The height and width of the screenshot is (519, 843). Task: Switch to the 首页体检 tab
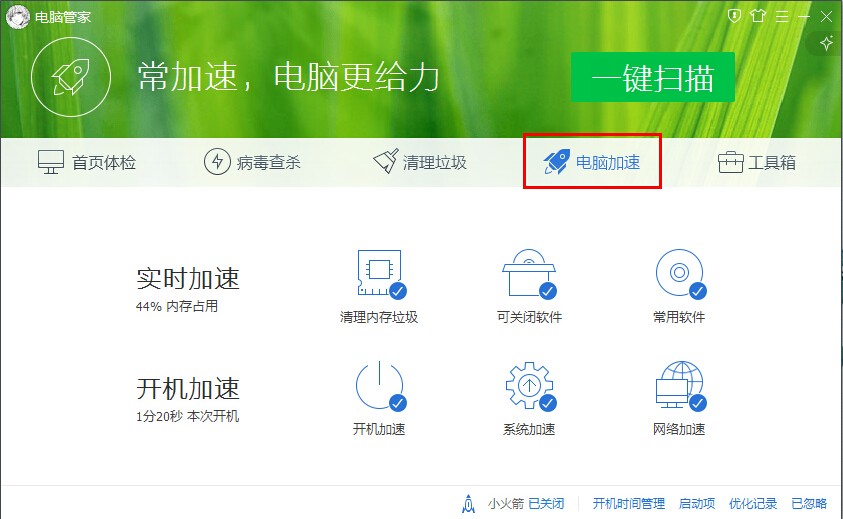coord(87,162)
